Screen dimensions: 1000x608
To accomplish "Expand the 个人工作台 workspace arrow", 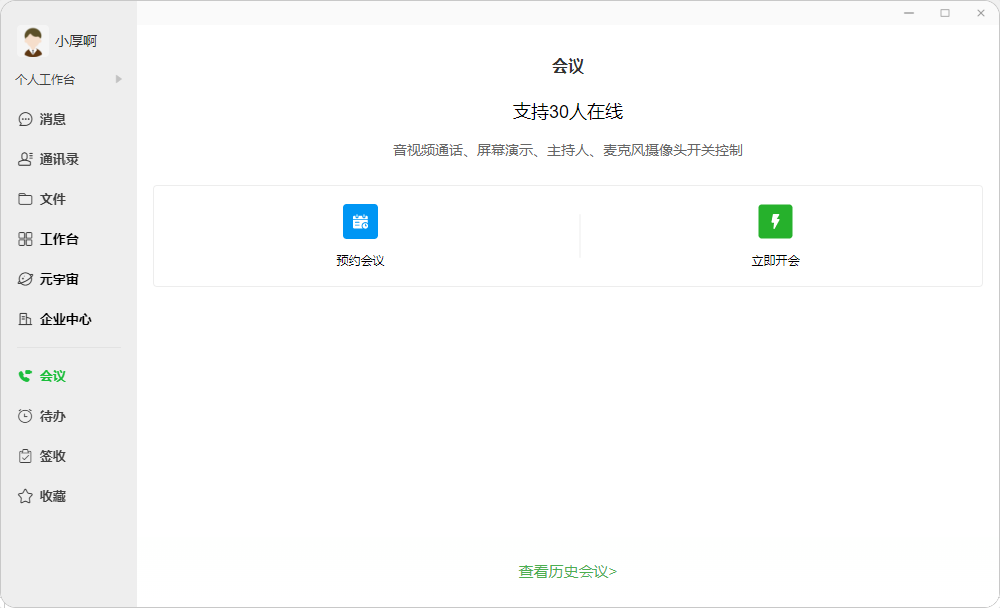I will [x=119, y=79].
